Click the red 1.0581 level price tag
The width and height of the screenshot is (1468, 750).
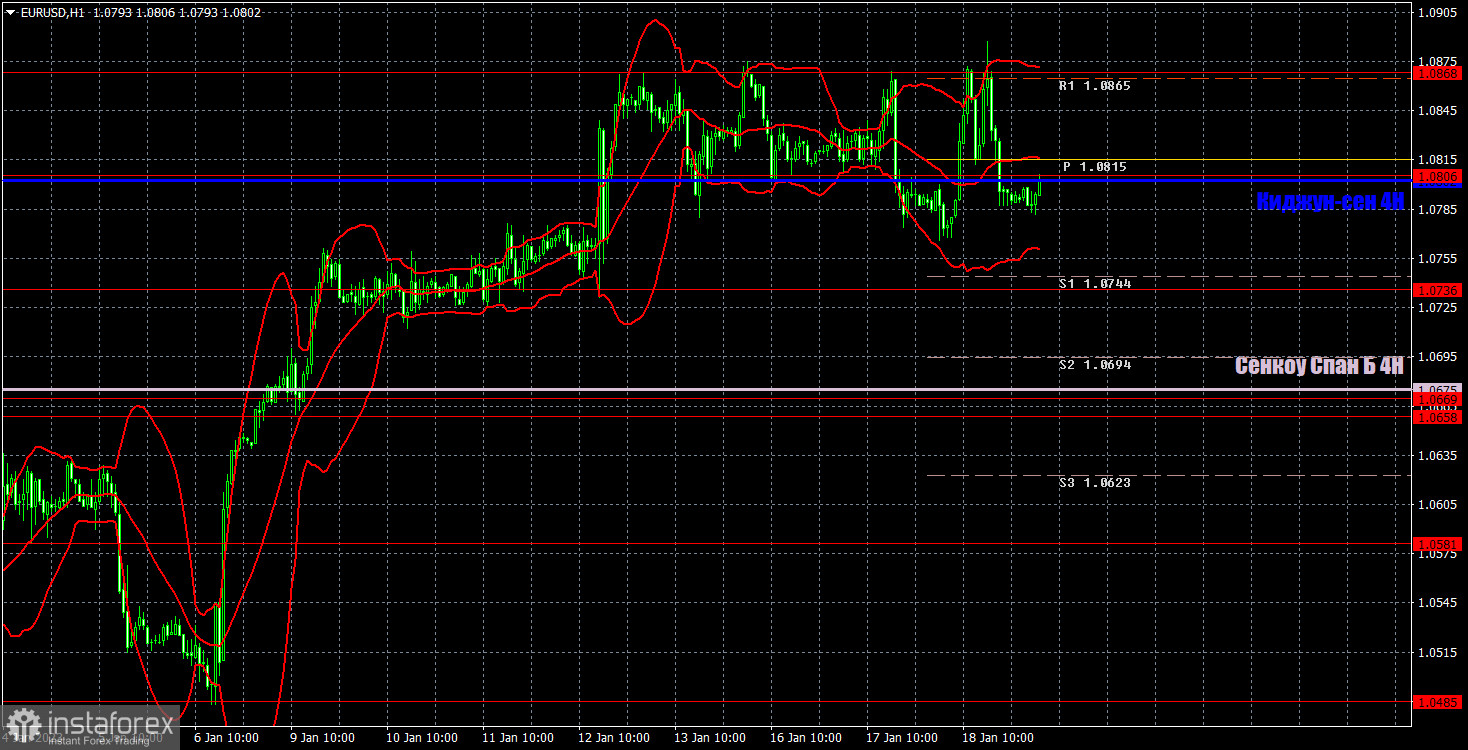pyautogui.click(x=1438, y=544)
